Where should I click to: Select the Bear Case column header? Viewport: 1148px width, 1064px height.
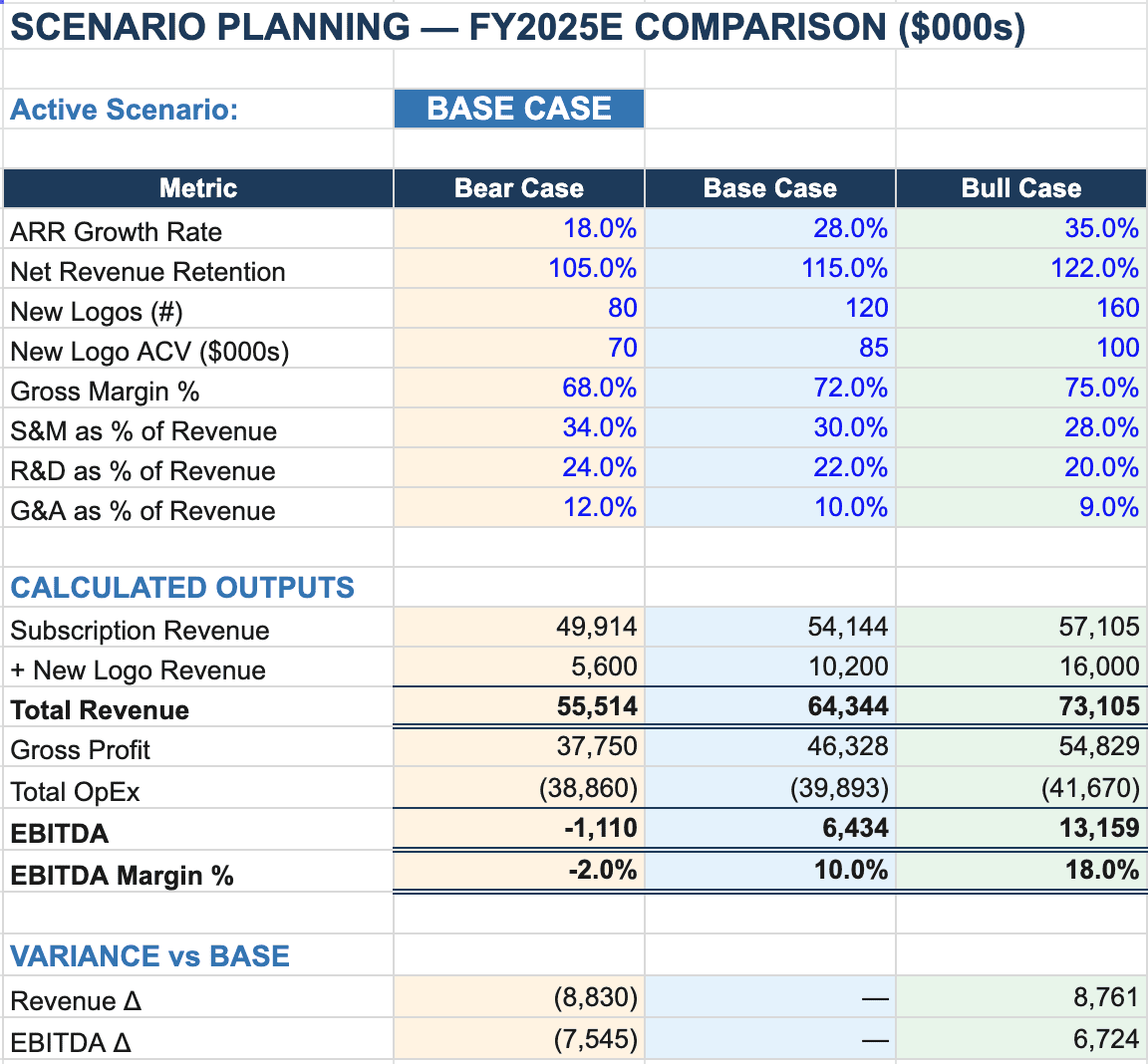click(518, 187)
